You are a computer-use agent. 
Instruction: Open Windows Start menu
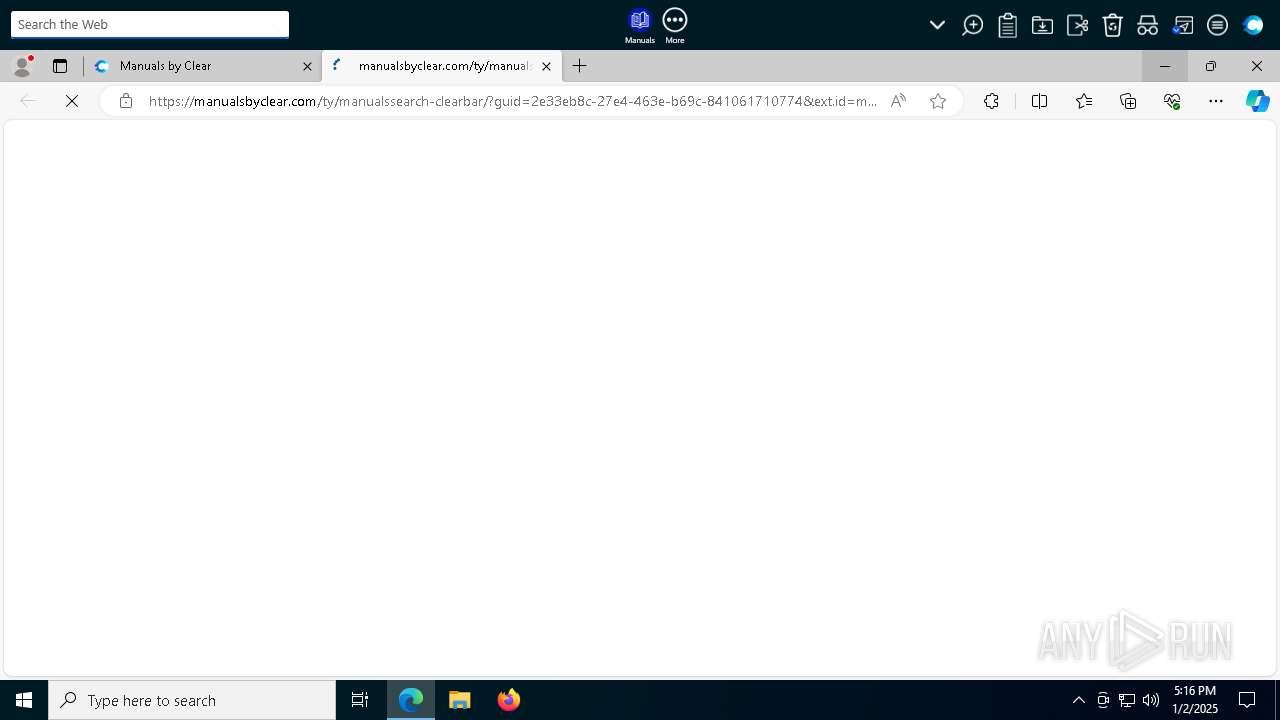[x=24, y=700]
